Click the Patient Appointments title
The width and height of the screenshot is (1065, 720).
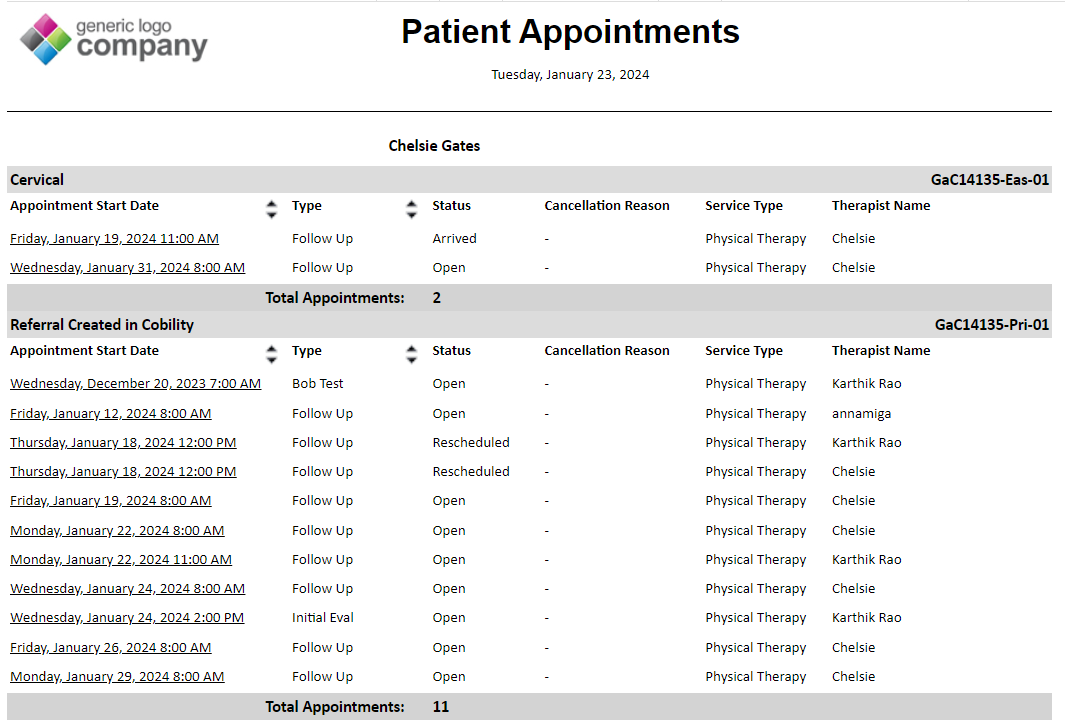(570, 32)
